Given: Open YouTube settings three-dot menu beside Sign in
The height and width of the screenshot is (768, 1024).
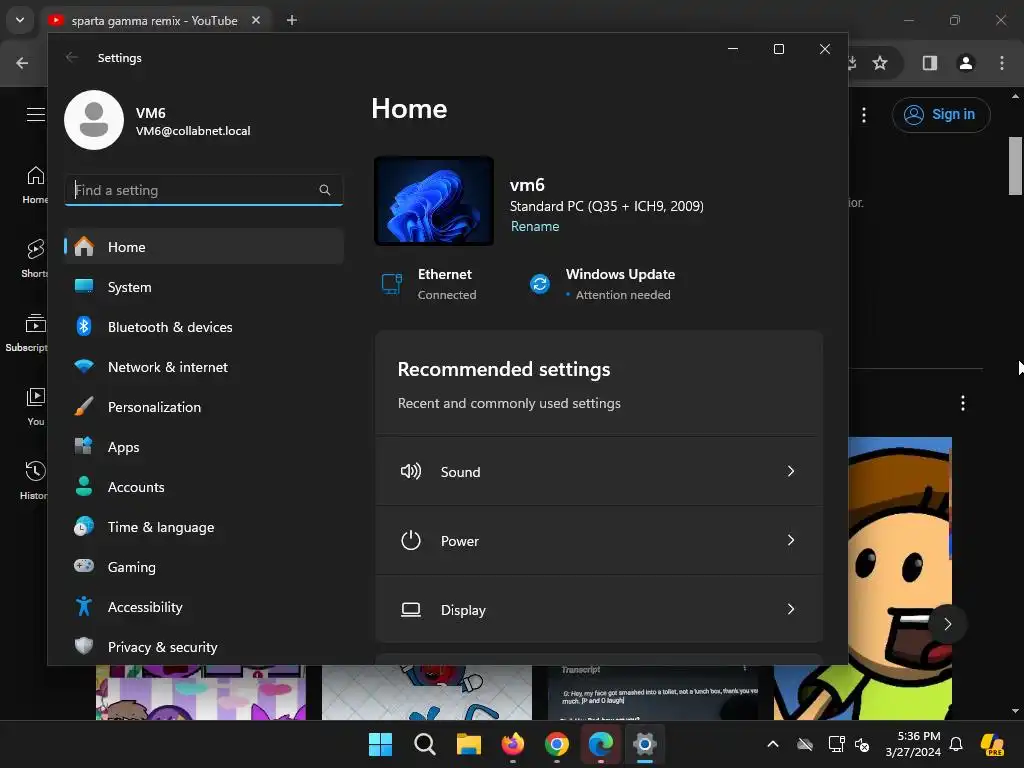Looking at the screenshot, I should click(x=864, y=115).
